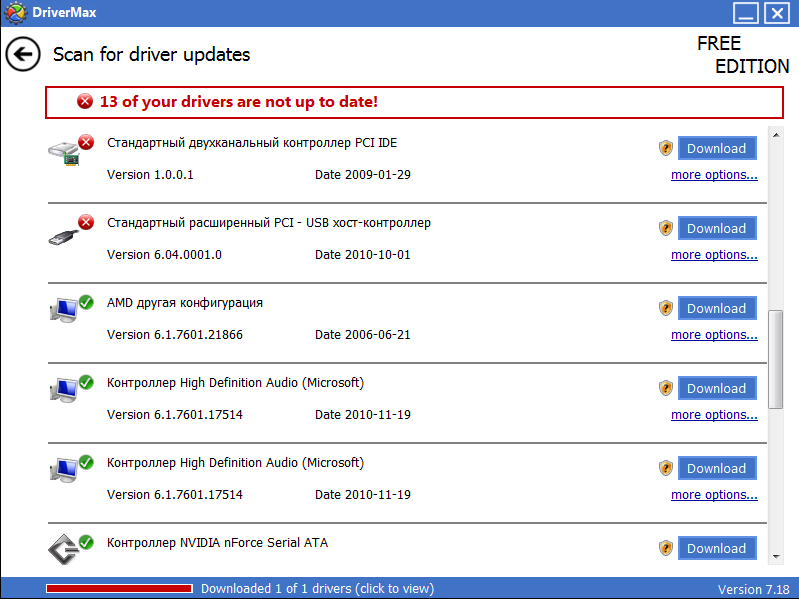The width and height of the screenshot is (799, 599).
Task: Click red outdated badge on USB host controller
Action: tap(86, 222)
